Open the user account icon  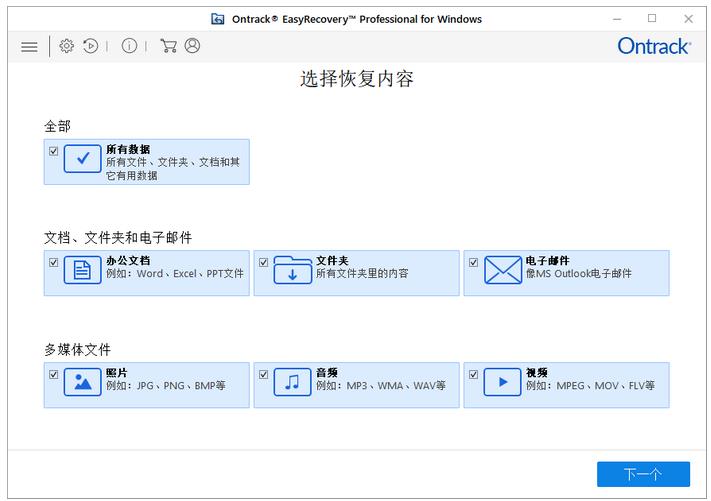point(192,46)
